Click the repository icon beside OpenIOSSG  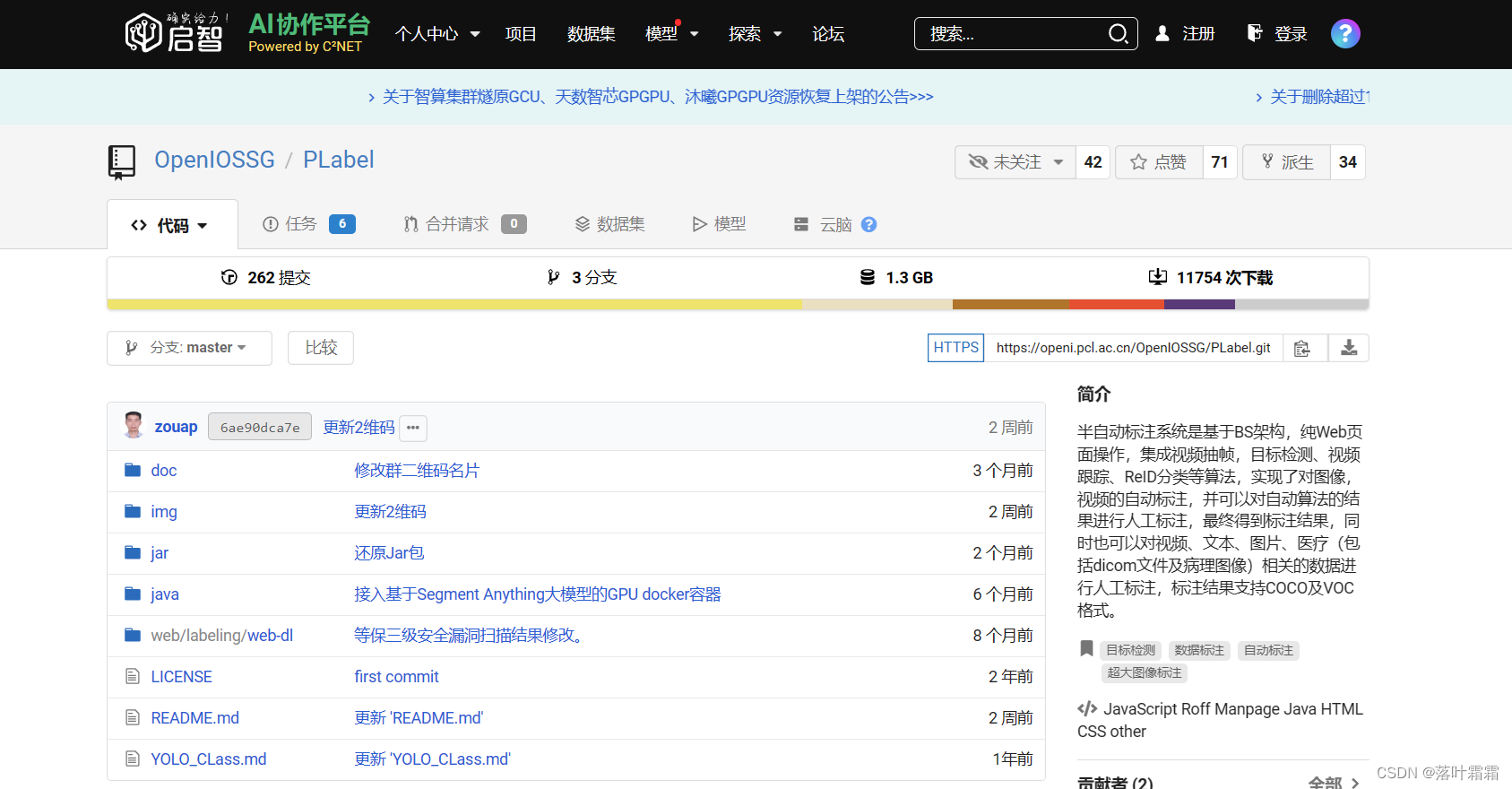pyautogui.click(x=122, y=162)
